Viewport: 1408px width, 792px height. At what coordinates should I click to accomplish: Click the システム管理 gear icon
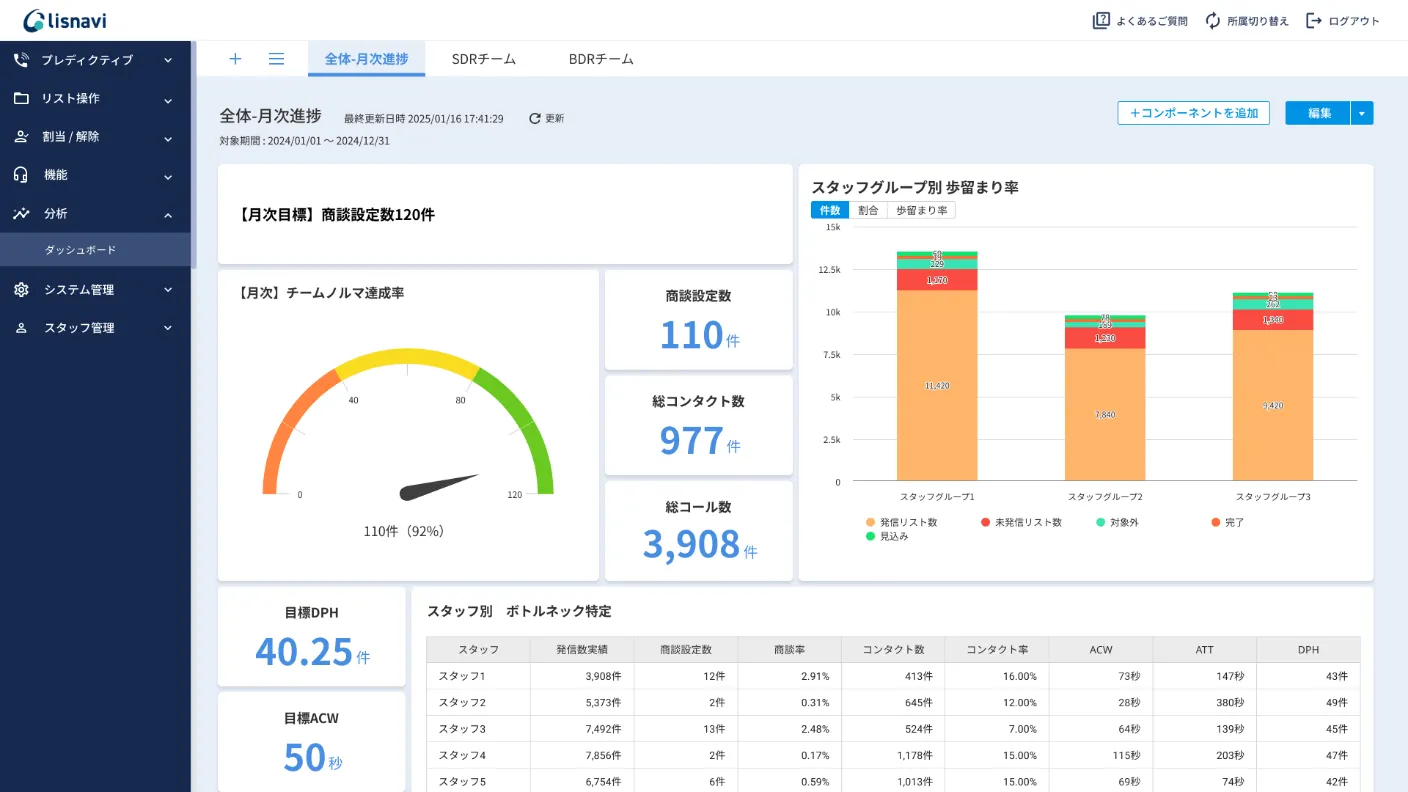(x=21, y=290)
